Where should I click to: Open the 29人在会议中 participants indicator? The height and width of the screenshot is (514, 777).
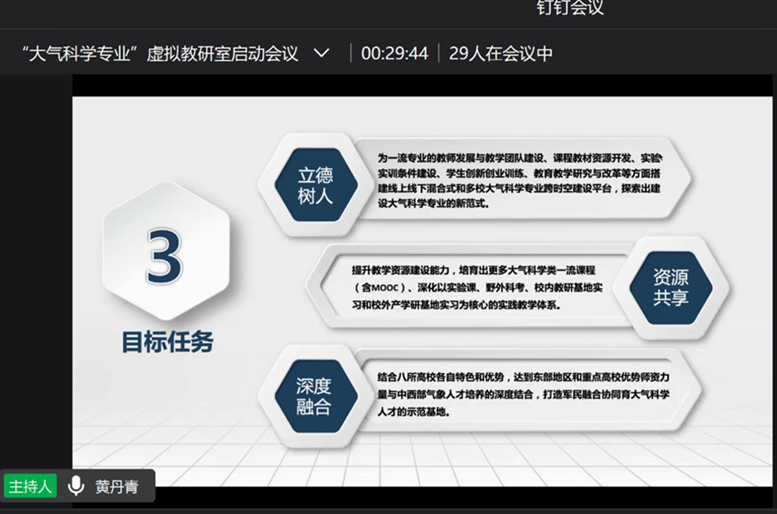(500, 53)
